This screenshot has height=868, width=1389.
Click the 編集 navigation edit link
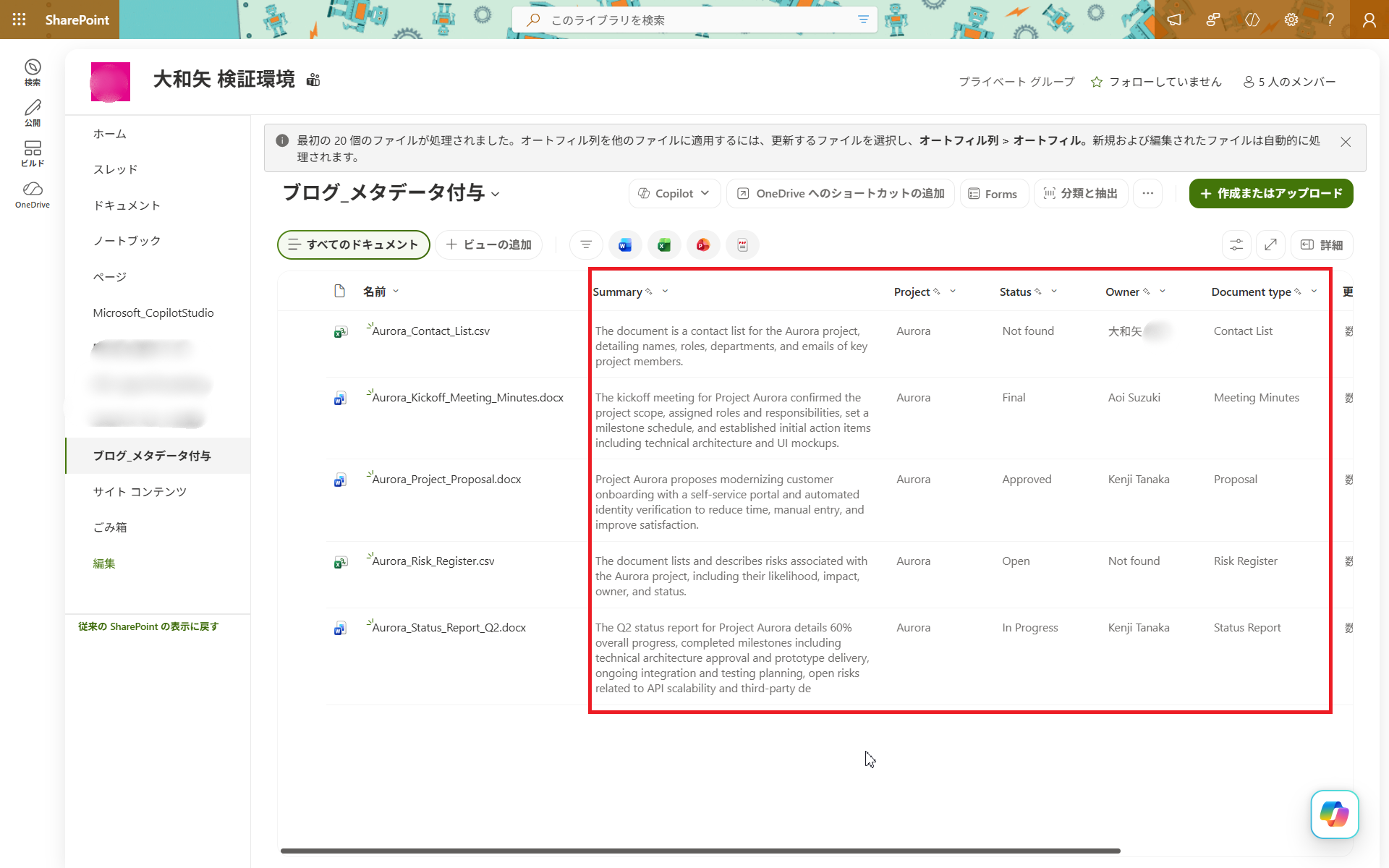tap(104, 563)
